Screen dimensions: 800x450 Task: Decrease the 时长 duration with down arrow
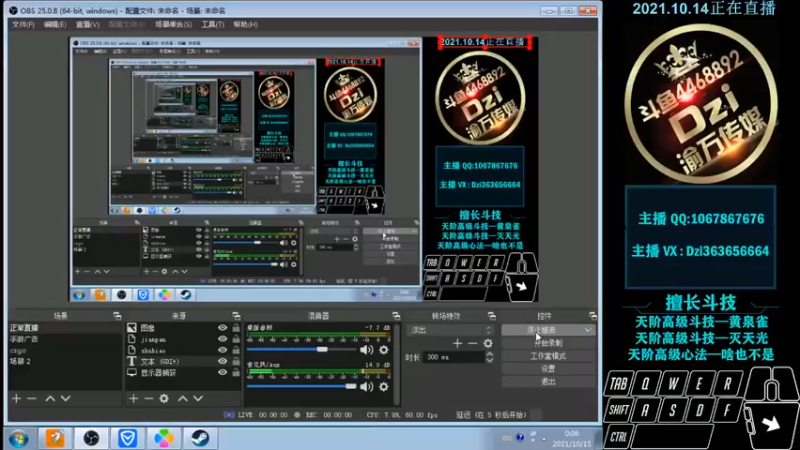pos(489,360)
